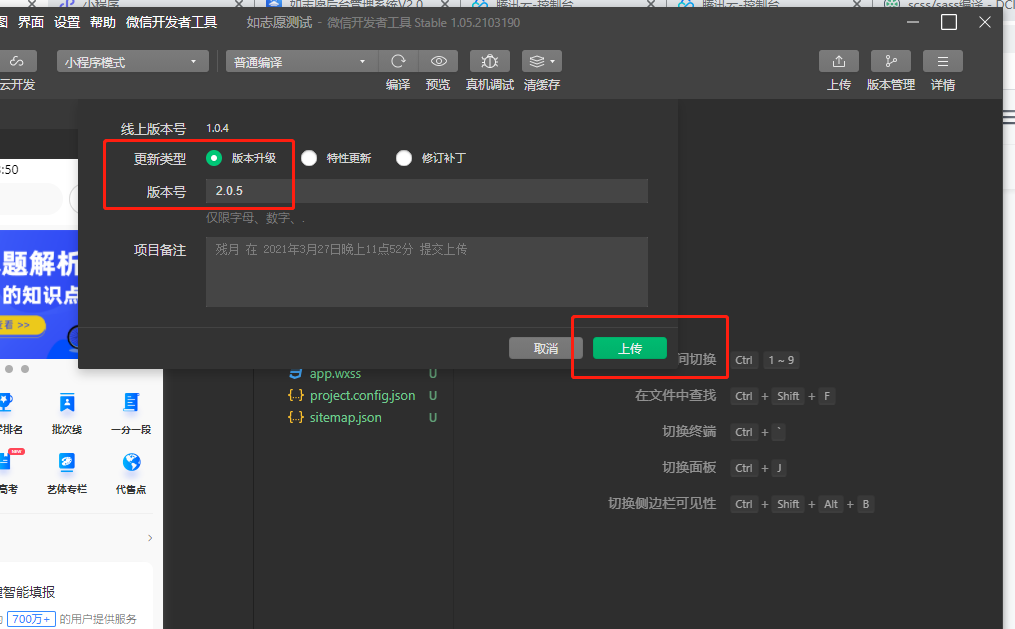Open the 普通编译 compile mode dropdown
The image size is (1015, 629).
(x=300, y=61)
